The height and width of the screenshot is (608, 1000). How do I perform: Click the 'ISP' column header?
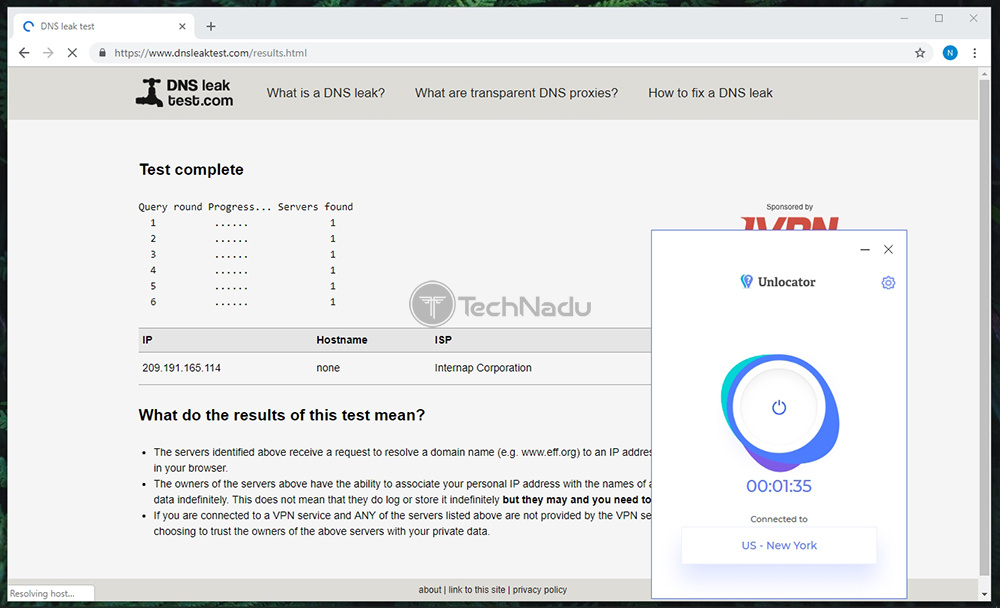coord(443,340)
